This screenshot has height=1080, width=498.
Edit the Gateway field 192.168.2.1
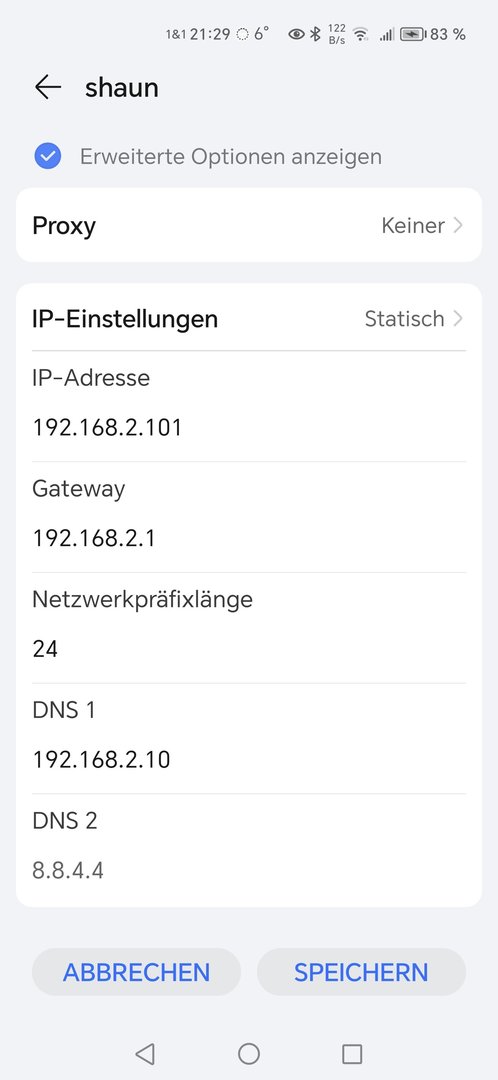pos(249,538)
